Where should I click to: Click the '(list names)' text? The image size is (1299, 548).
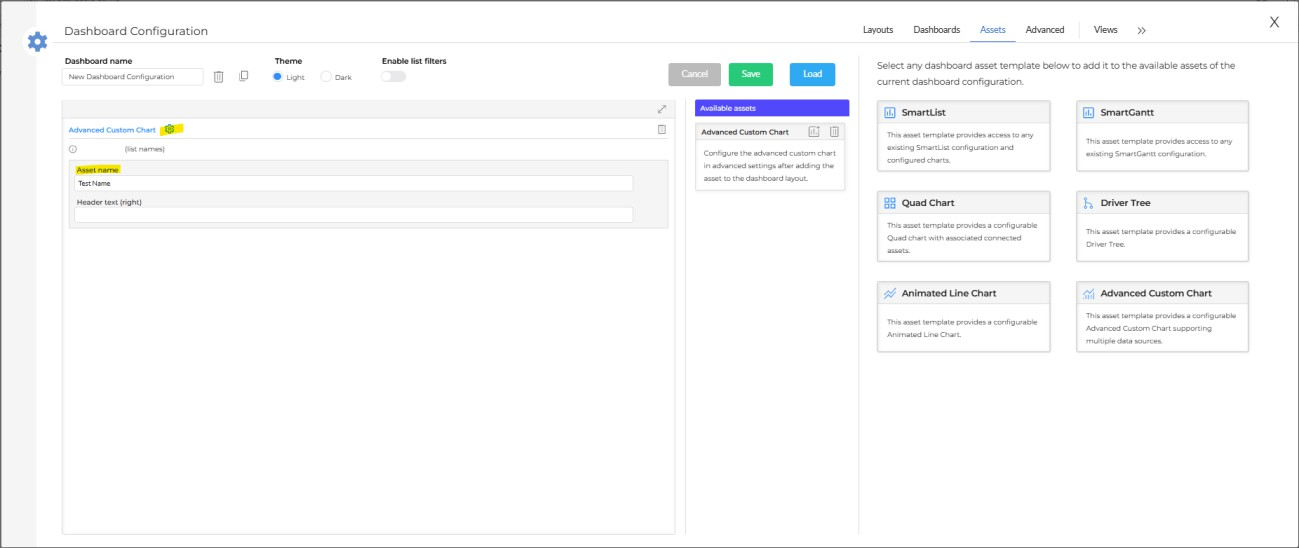tap(145, 149)
